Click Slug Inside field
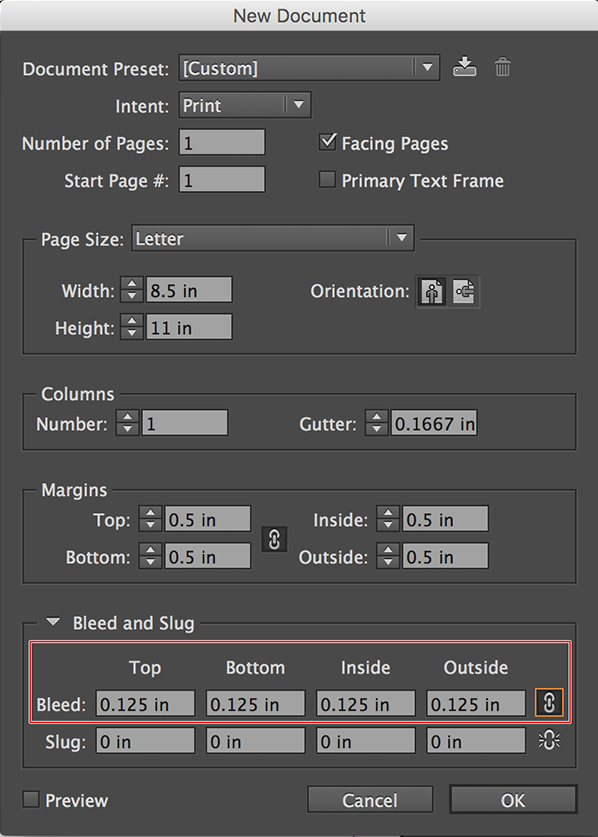598x837 pixels. pyautogui.click(x=366, y=740)
